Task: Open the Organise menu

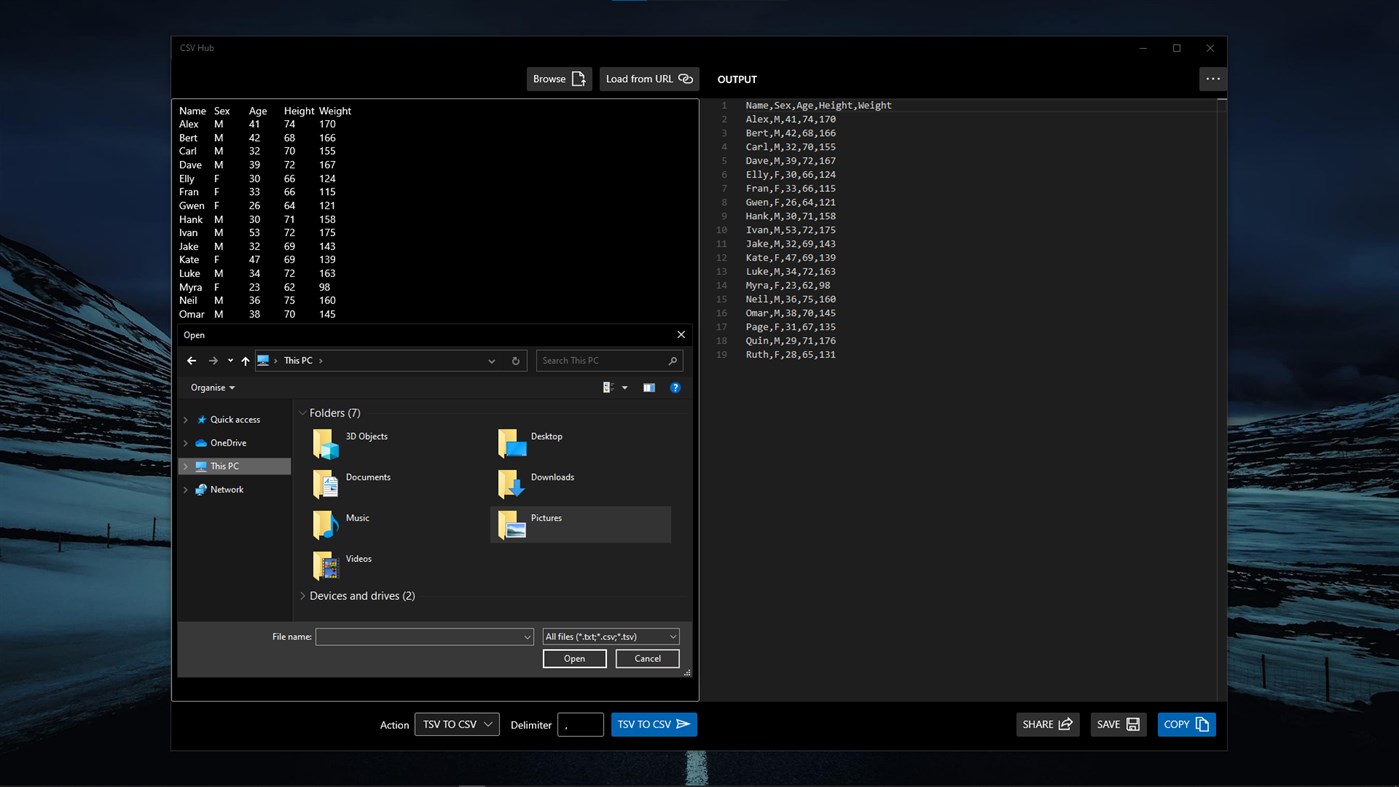Action: coord(213,388)
